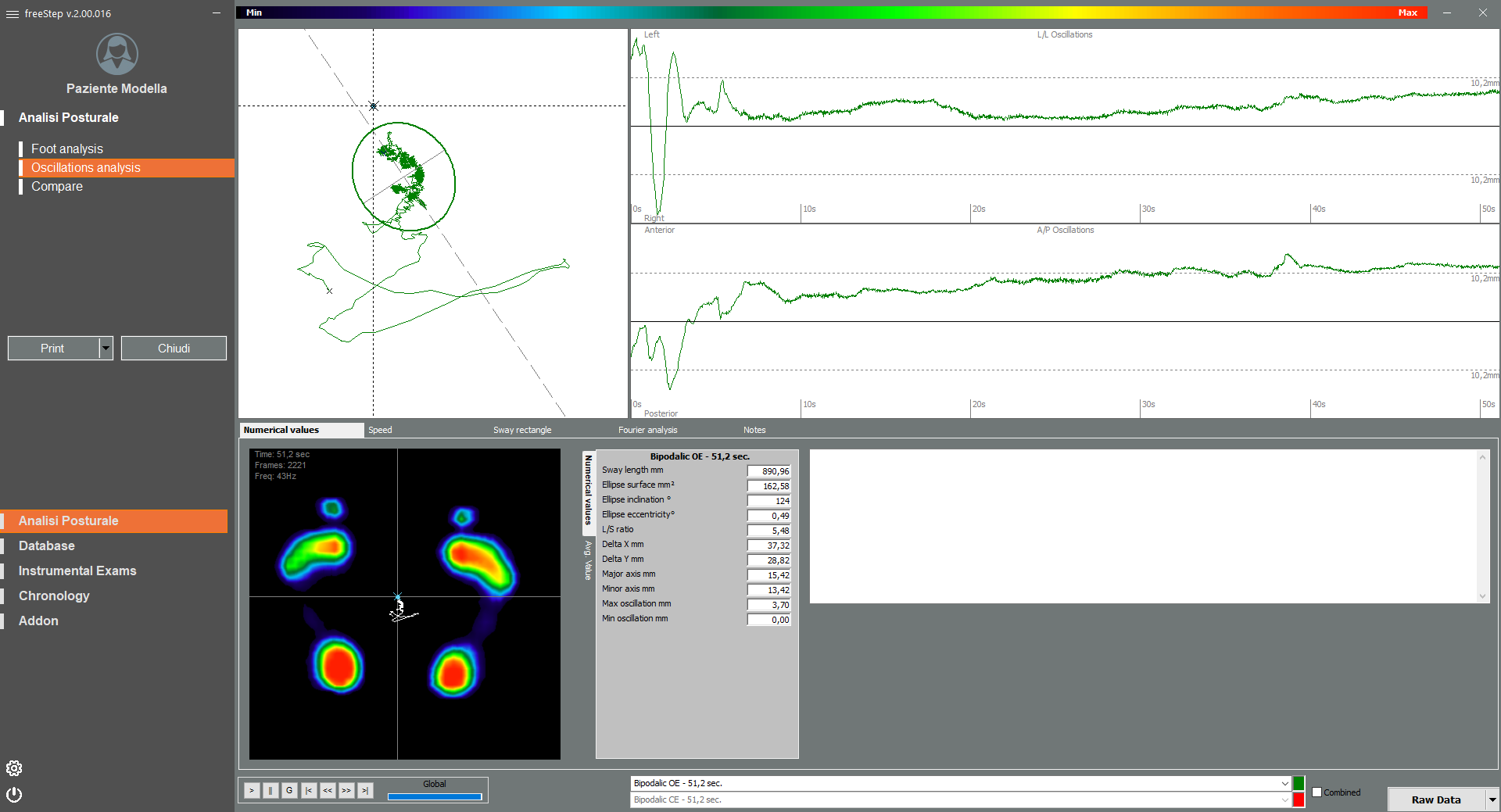Open the Print button dropdown arrow
Viewport: 1501px width, 812px height.
click(x=106, y=349)
